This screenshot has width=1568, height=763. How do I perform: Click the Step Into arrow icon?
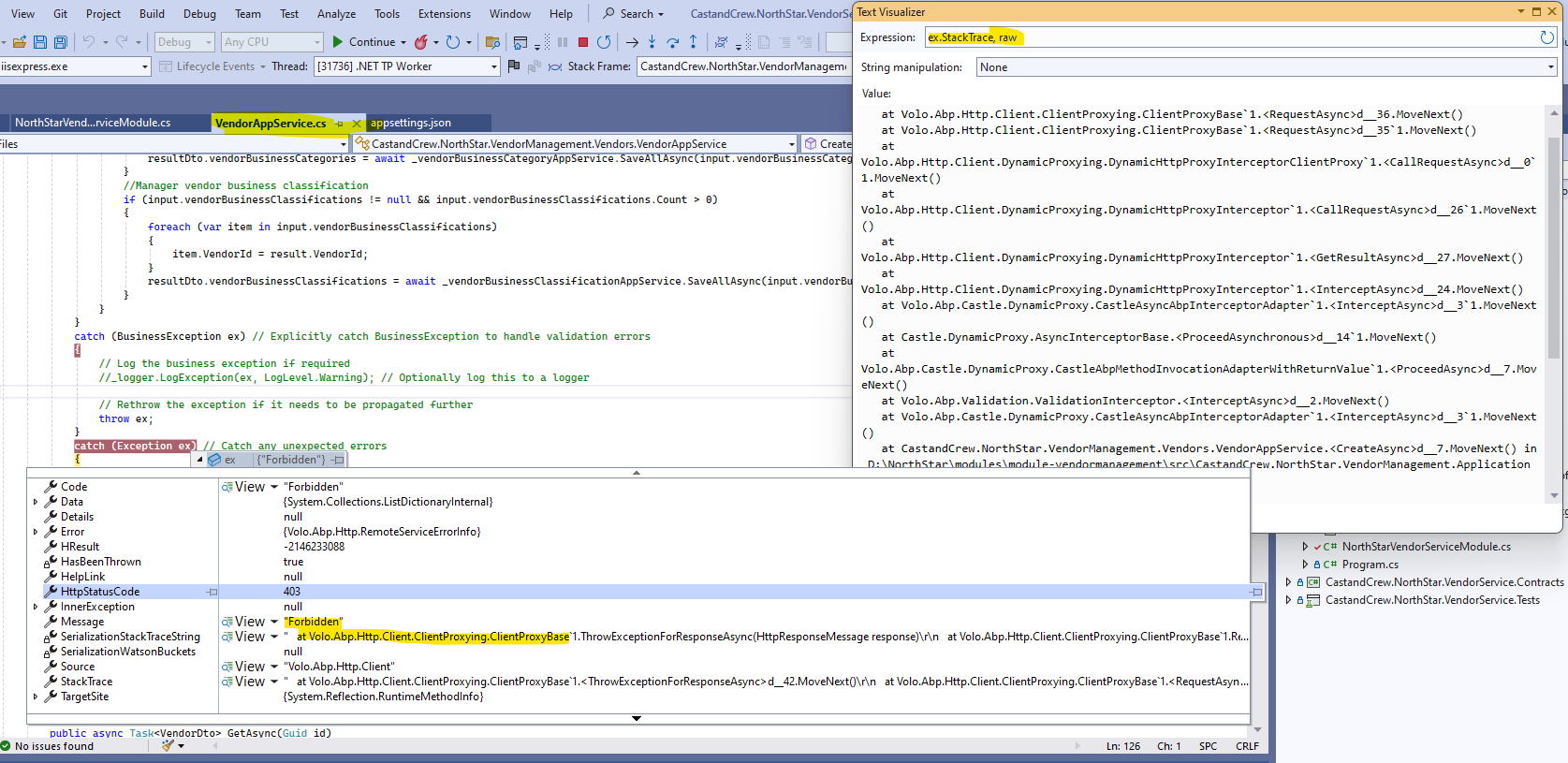pyautogui.click(x=652, y=42)
